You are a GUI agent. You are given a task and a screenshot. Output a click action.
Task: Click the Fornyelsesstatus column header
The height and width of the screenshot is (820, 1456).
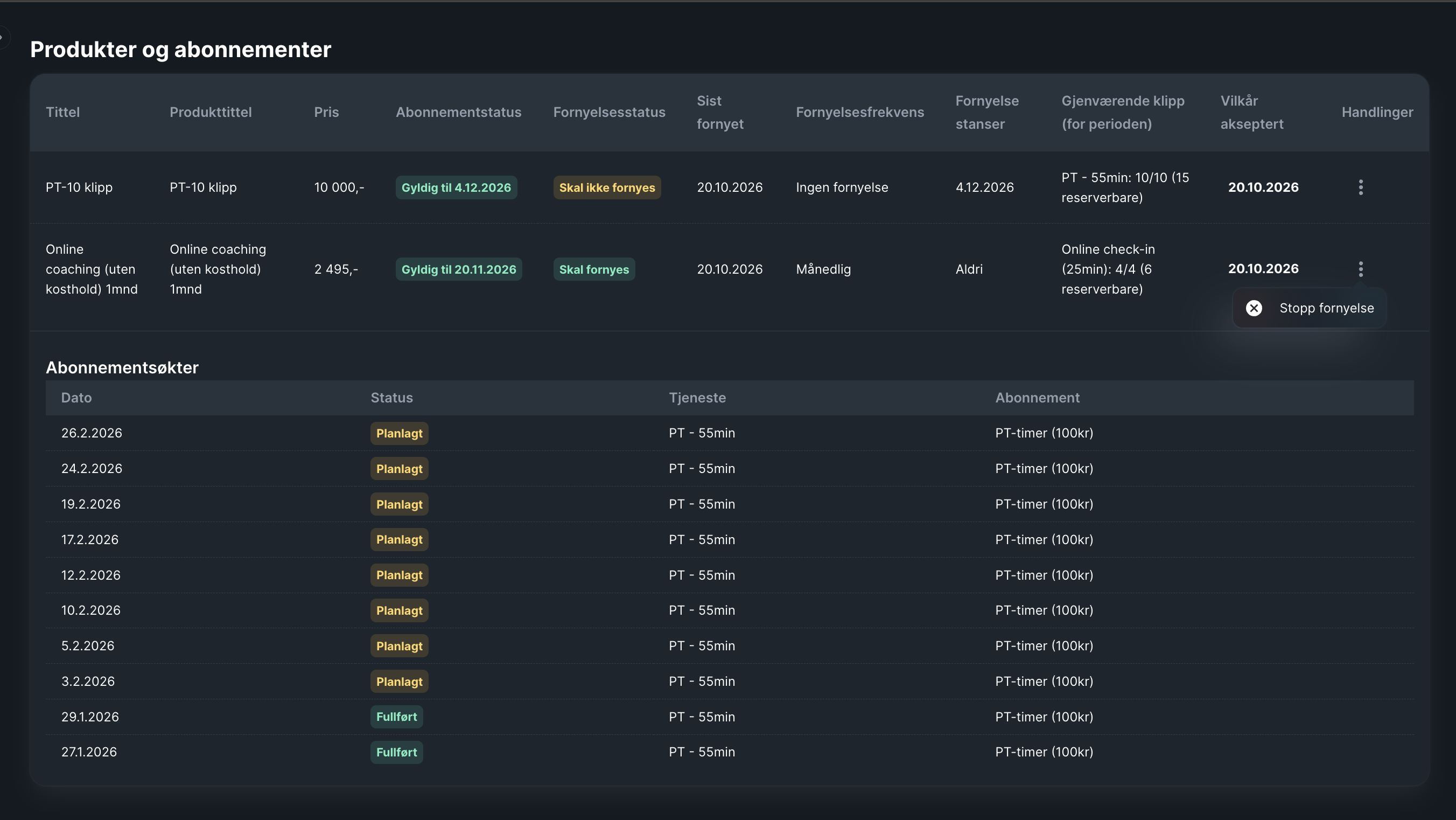tap(610, 112)
